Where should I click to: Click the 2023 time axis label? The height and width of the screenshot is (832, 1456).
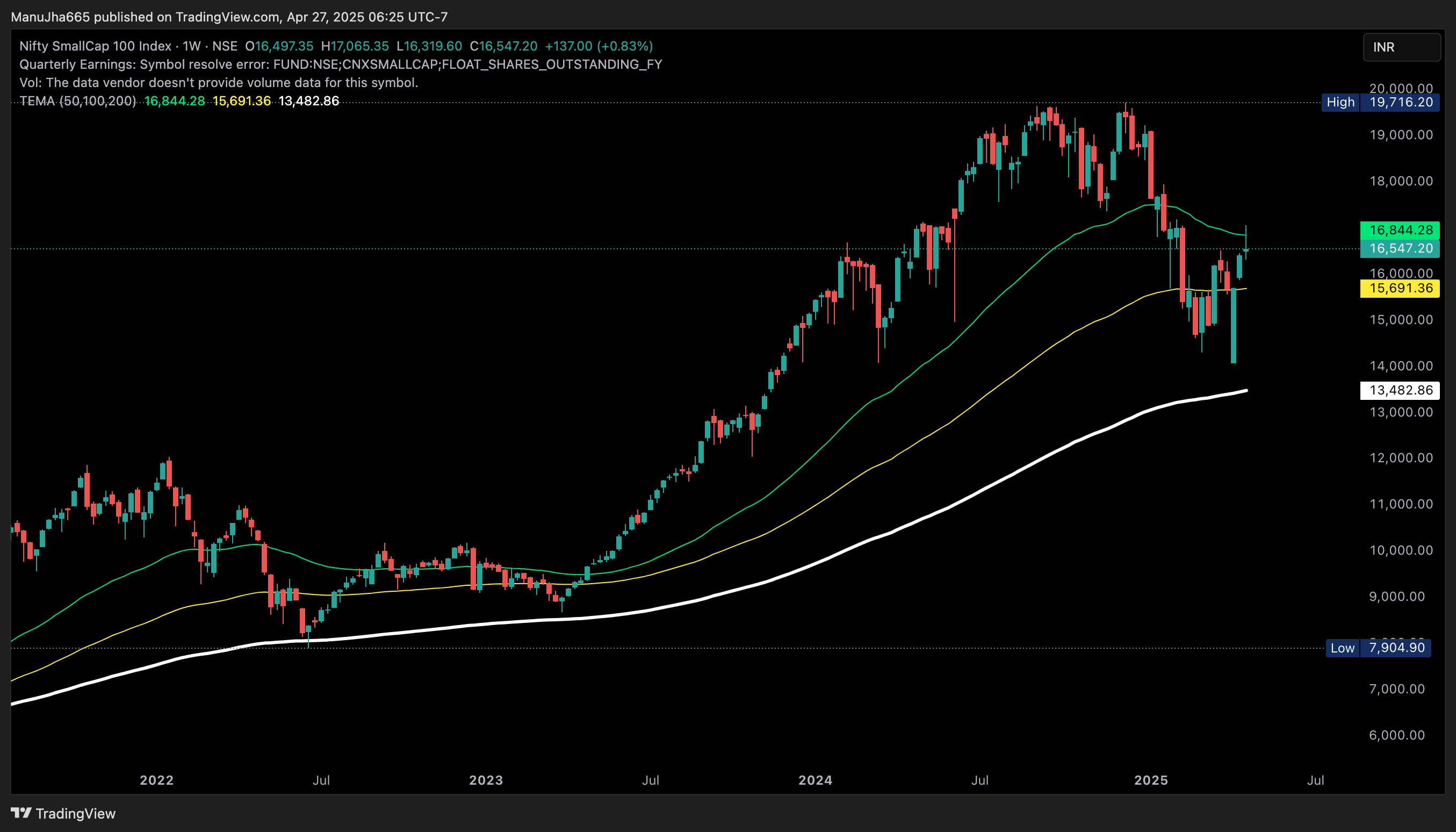(x=486, y=780)
